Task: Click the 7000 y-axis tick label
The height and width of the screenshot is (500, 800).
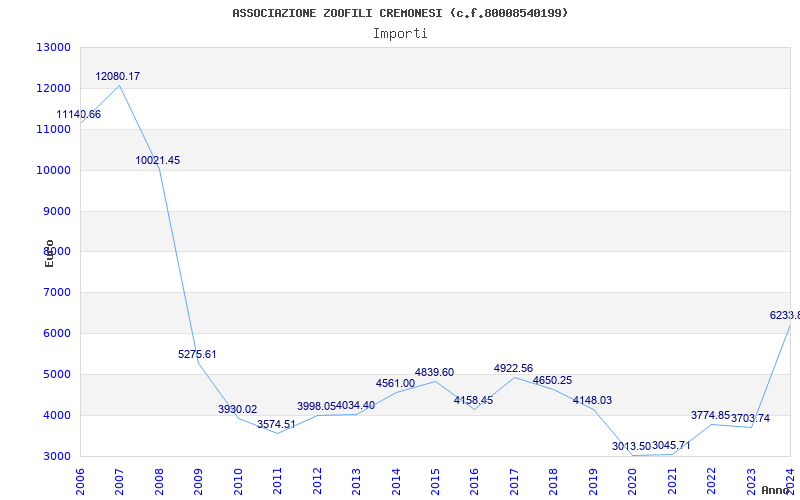Action: coord(56,292)
